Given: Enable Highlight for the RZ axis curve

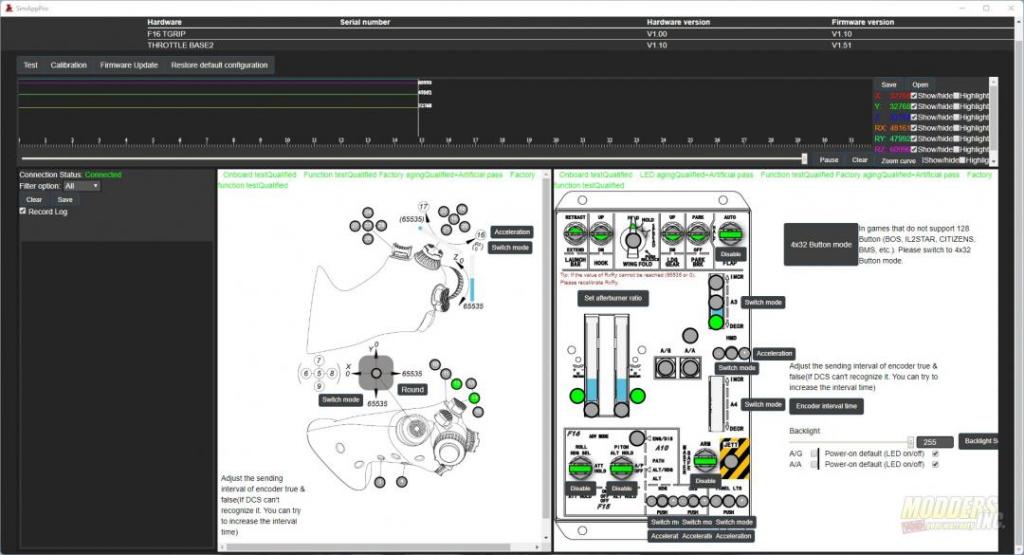Looking at the screenshot, I should 956,149.
